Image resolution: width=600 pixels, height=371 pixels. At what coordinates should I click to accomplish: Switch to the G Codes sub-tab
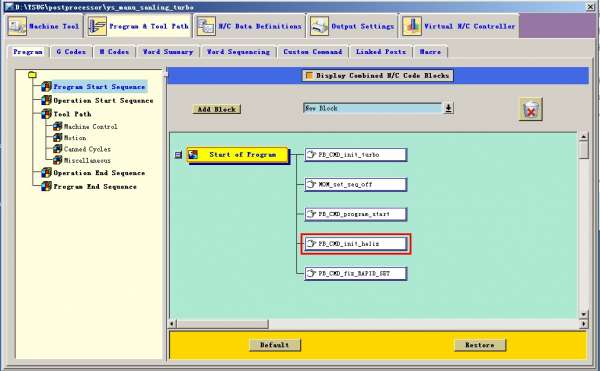point(71,52)
